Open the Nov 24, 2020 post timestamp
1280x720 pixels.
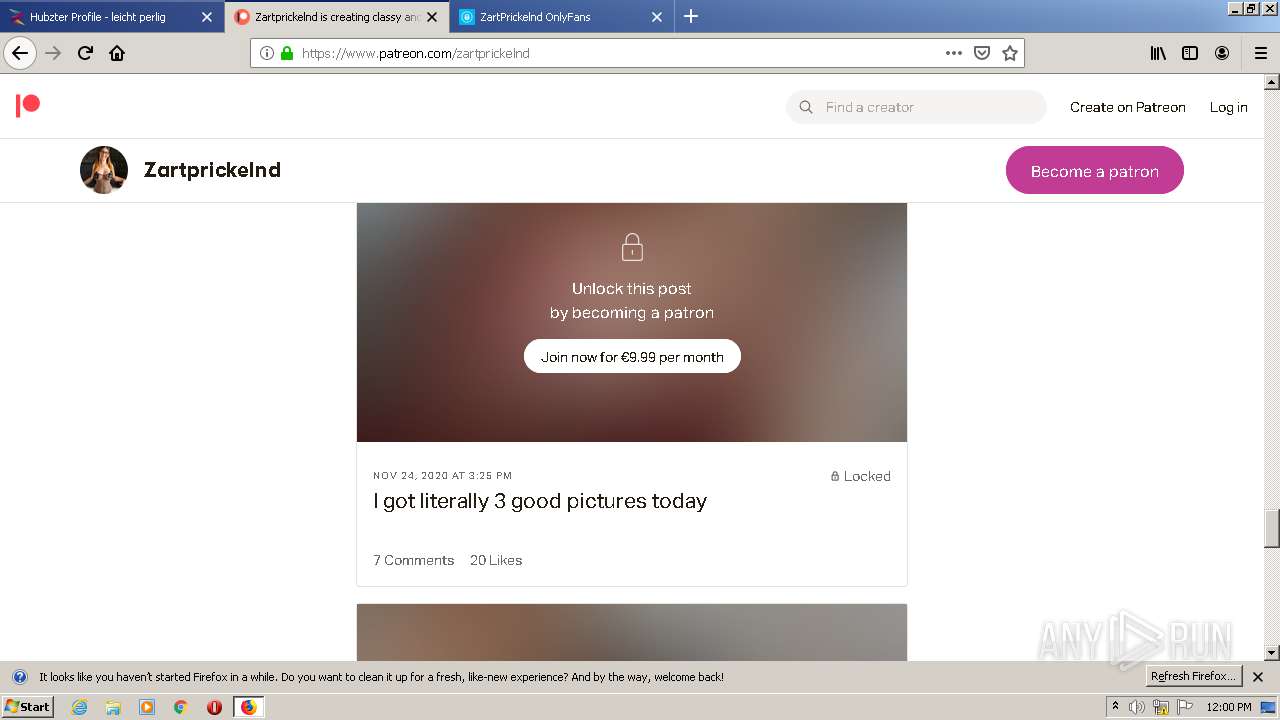pos(442,476)
